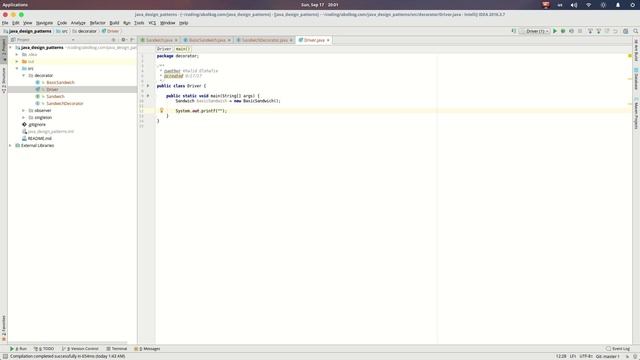Expand the singleton package

point(24,117)
